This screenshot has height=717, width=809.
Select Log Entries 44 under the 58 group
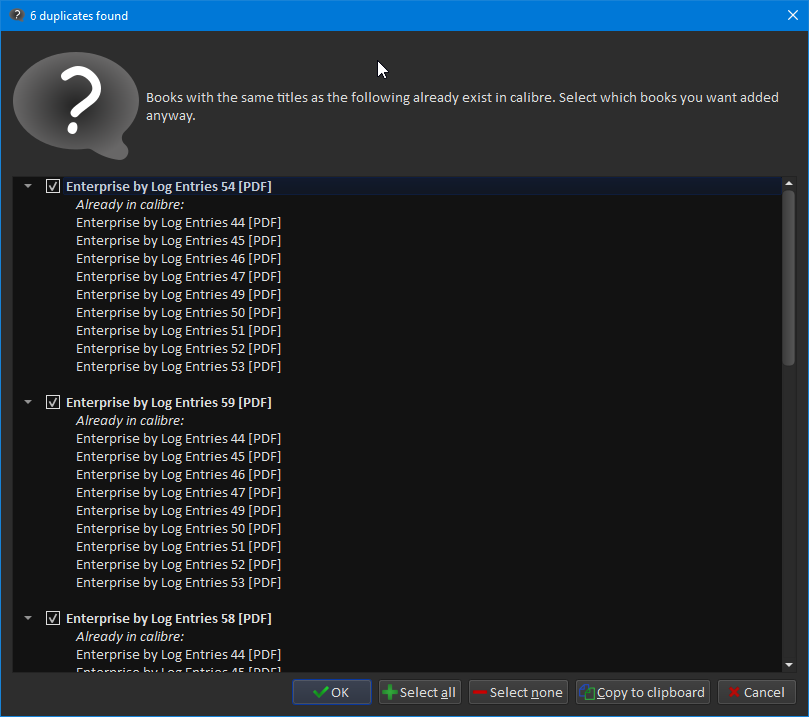pos(179,655)
